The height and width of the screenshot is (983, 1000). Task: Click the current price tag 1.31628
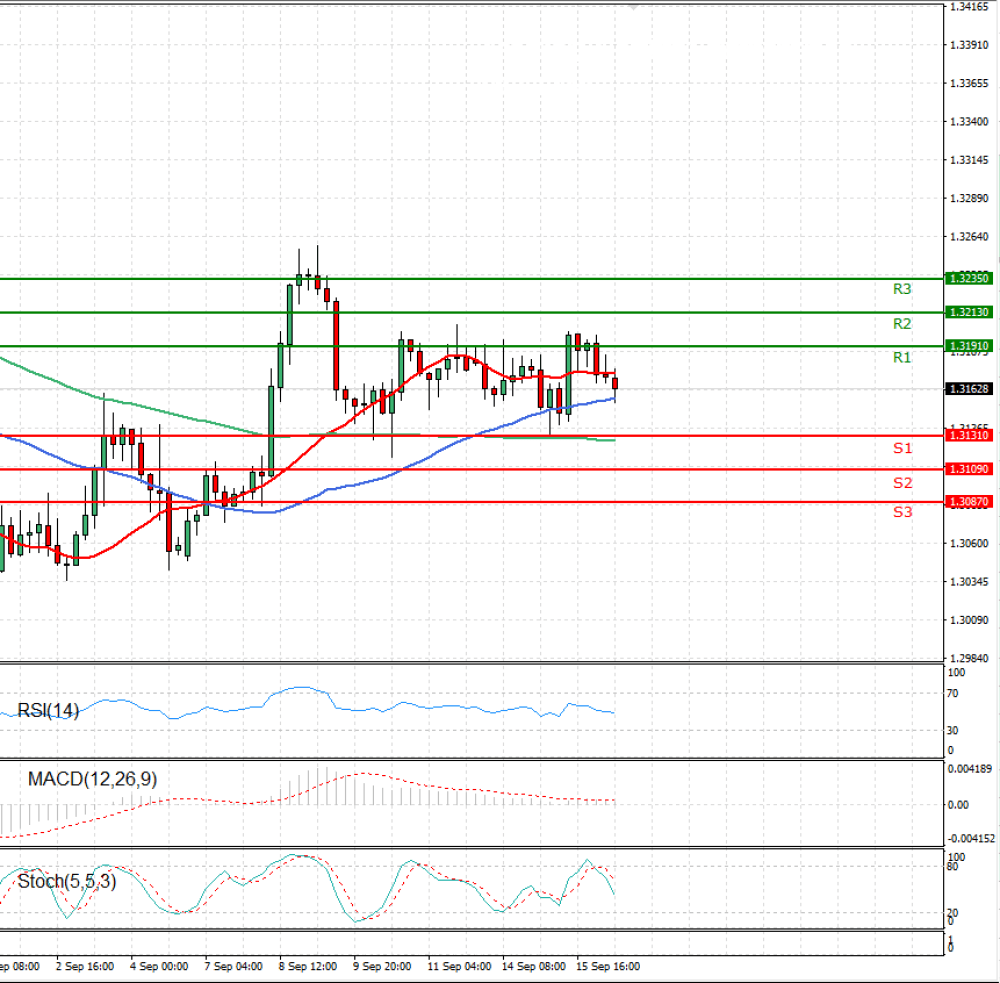click(969, 388)
